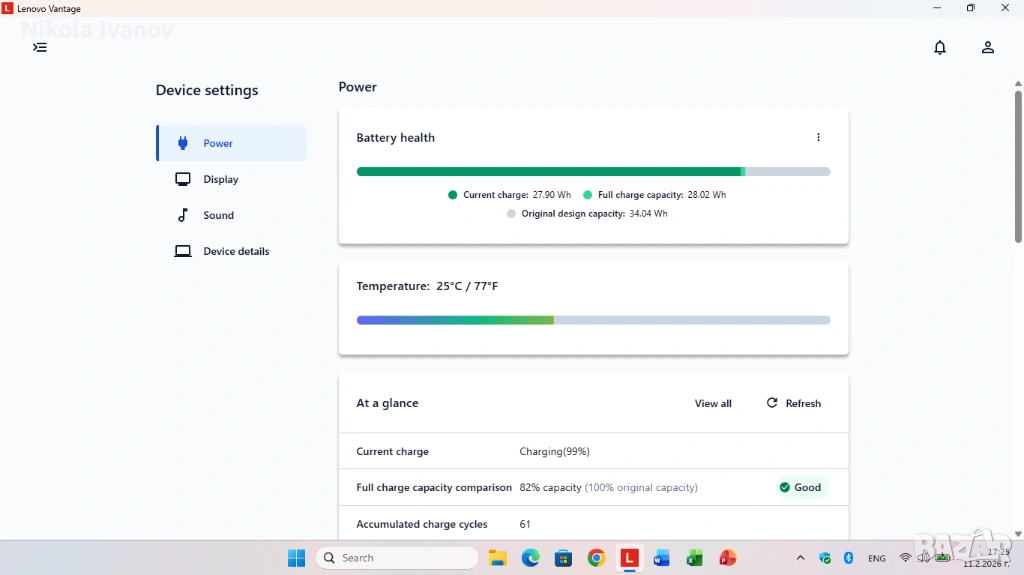
Task: Click the View all link
Action: click(713, 403)
